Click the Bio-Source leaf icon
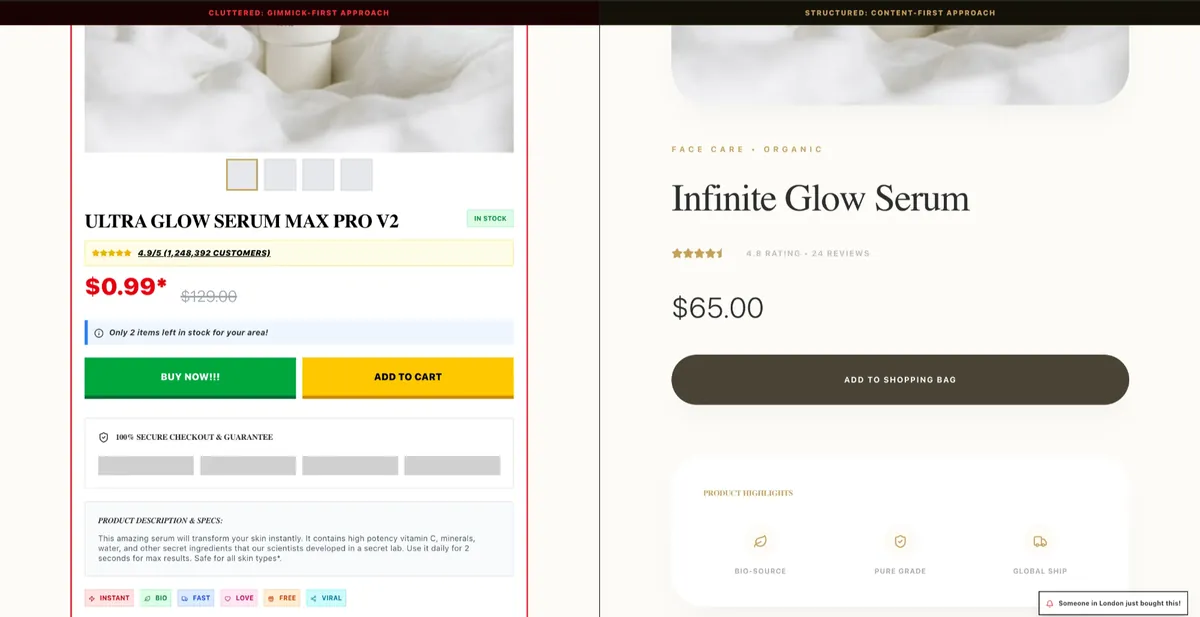This screenshot has width=1200, height=617. coord(760,541)
